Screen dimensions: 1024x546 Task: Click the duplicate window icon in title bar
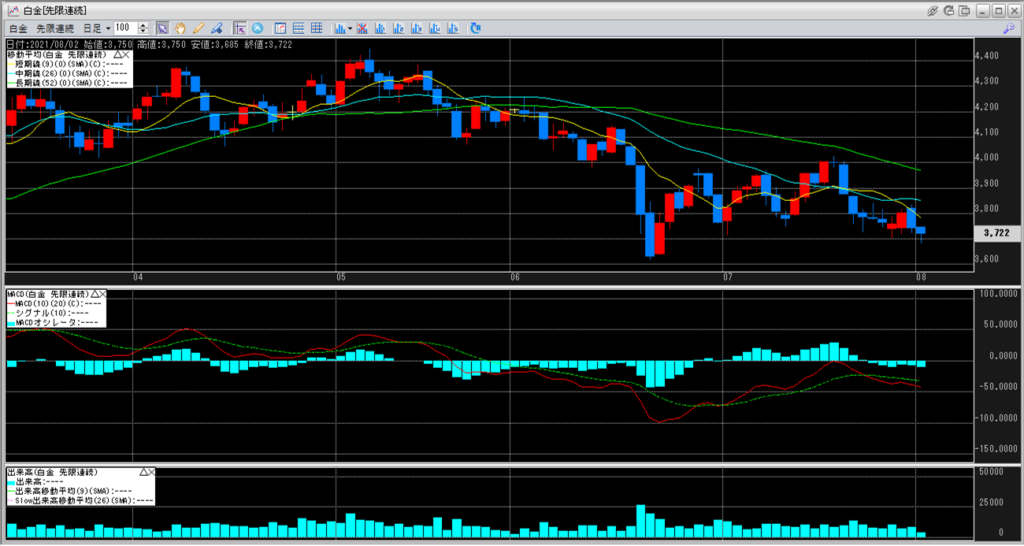(965, 10)
